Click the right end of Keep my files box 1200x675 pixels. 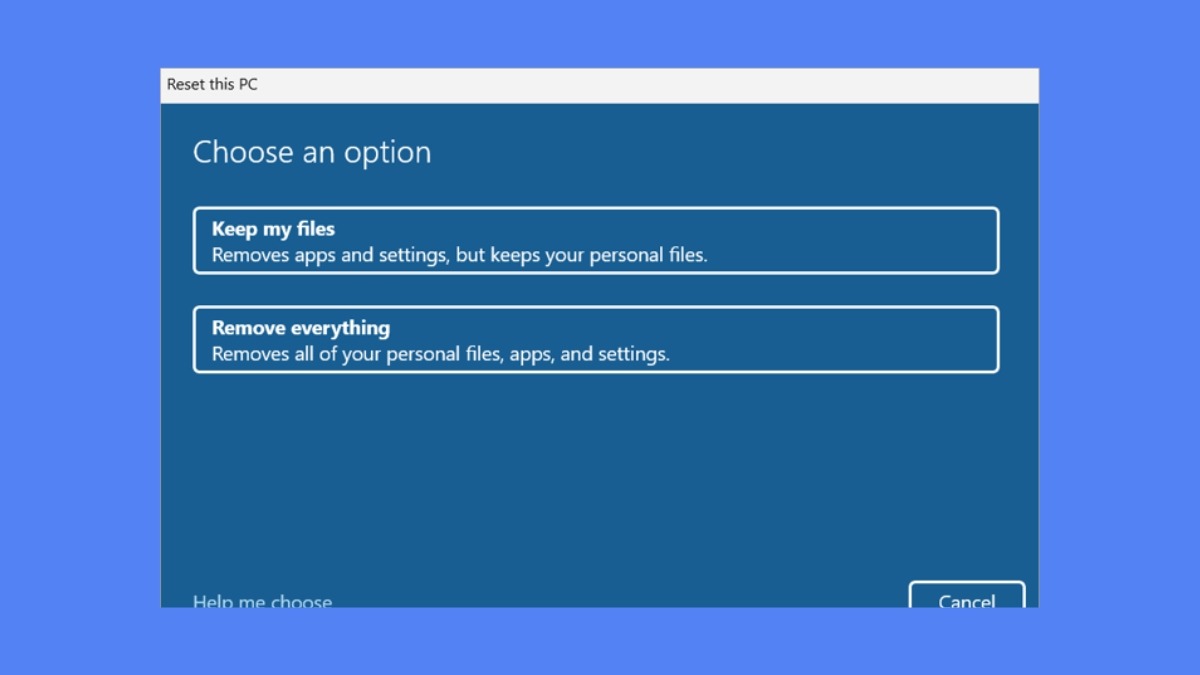(960, 240)
